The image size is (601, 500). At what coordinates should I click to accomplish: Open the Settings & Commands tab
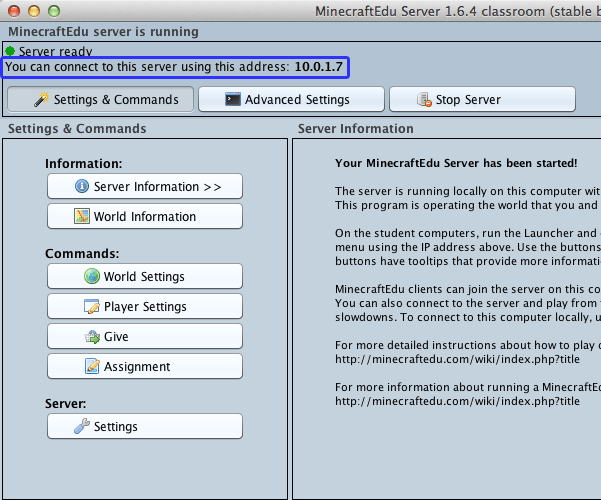100,99
